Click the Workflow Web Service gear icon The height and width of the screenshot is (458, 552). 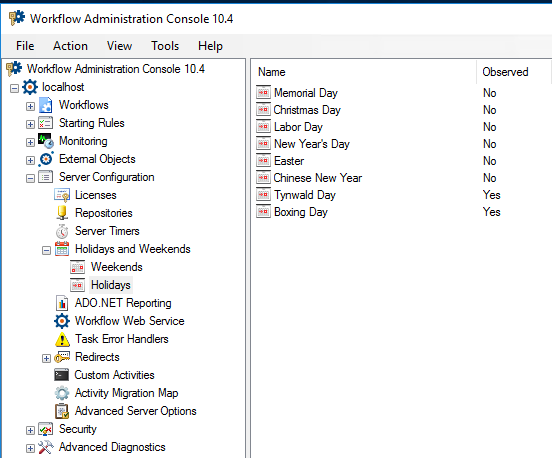[x=62, y=321]
